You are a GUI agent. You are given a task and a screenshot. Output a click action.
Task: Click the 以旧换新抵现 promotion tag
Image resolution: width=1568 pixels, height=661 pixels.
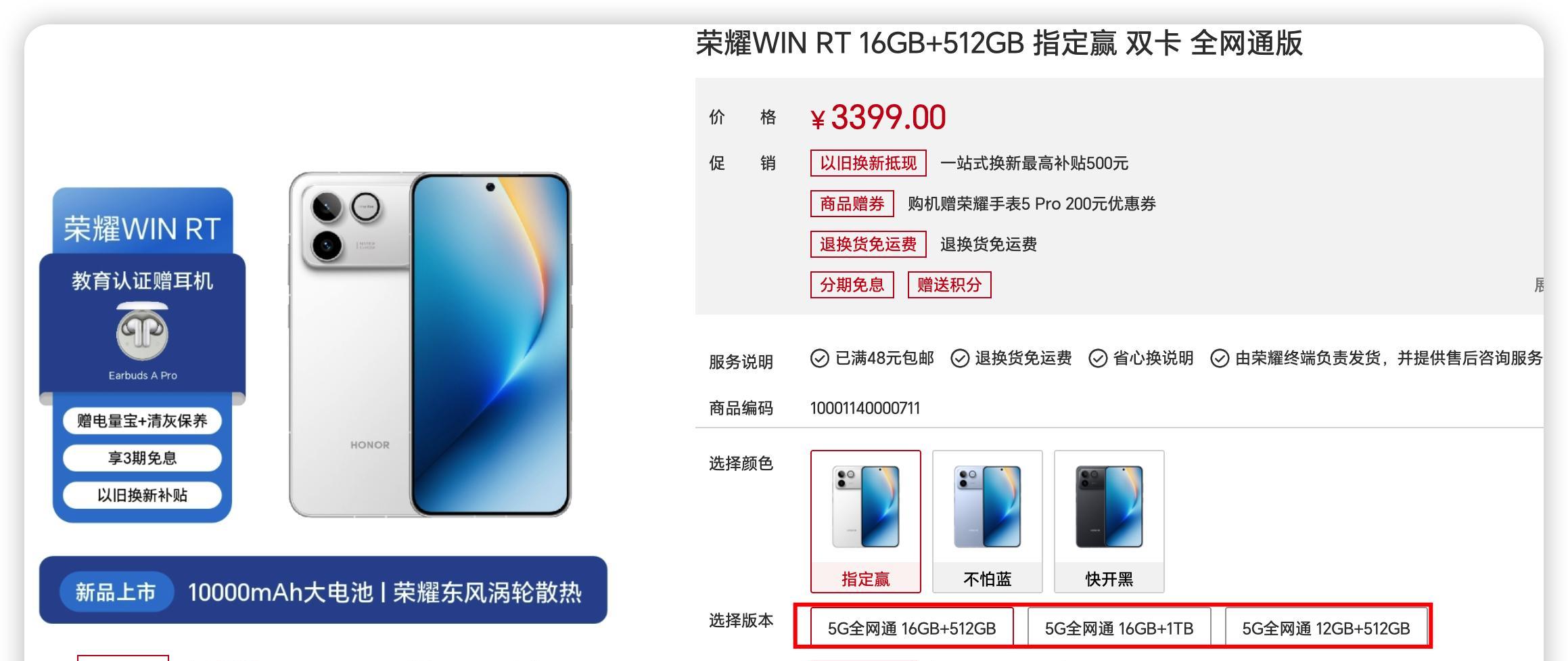click(x=869, y=163)
